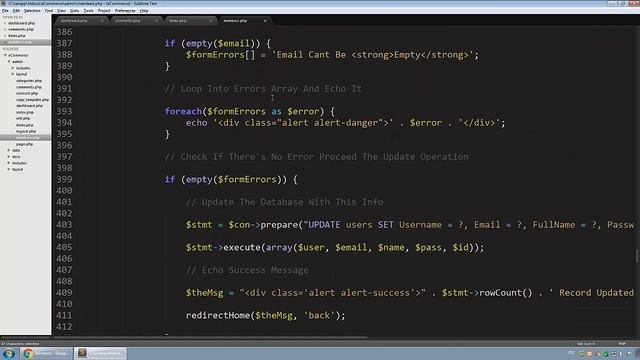Switch to Google Chrome in the taskbar
This screenshot has width=640, height=360.
click(x=46, y=353)
